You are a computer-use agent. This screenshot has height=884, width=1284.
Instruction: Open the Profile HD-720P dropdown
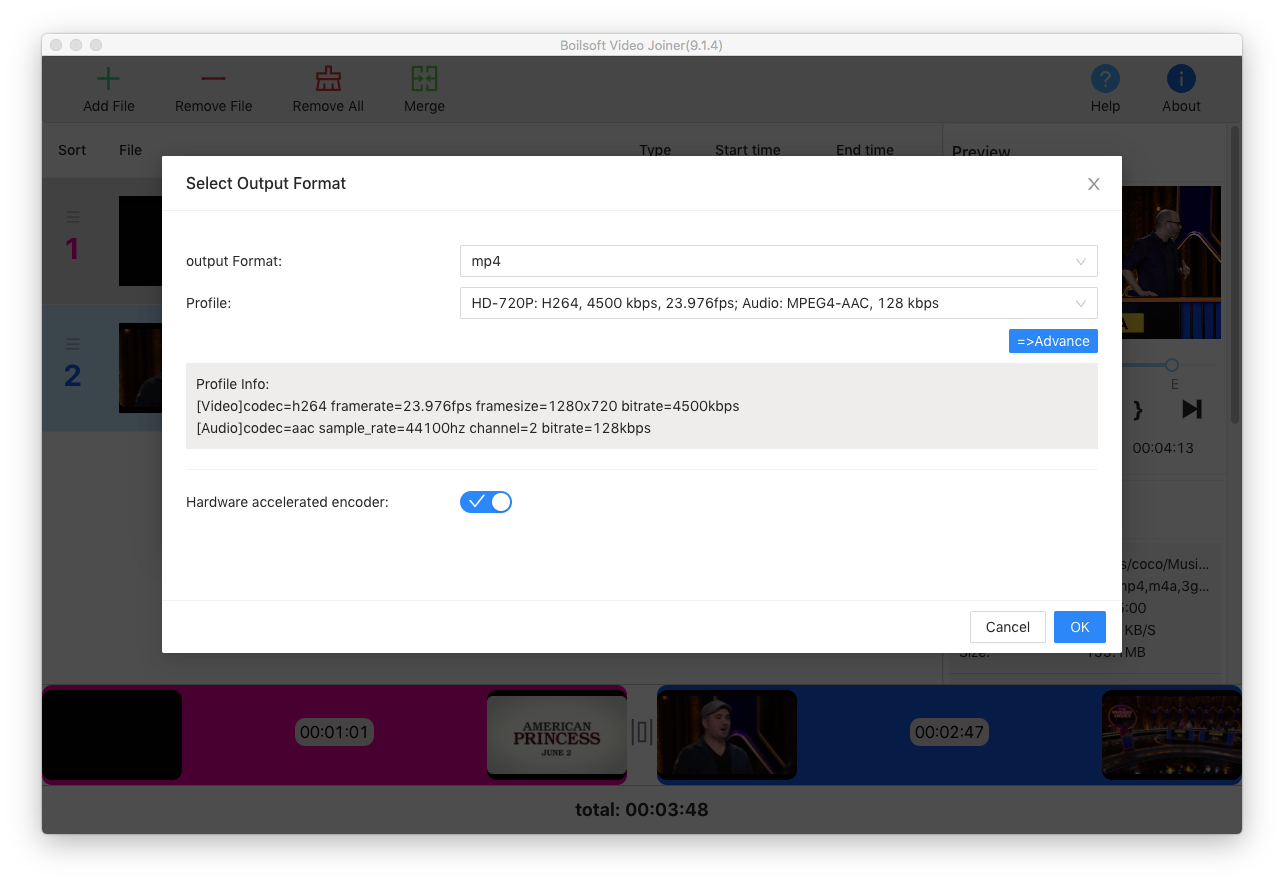click(x=778, y=303)
